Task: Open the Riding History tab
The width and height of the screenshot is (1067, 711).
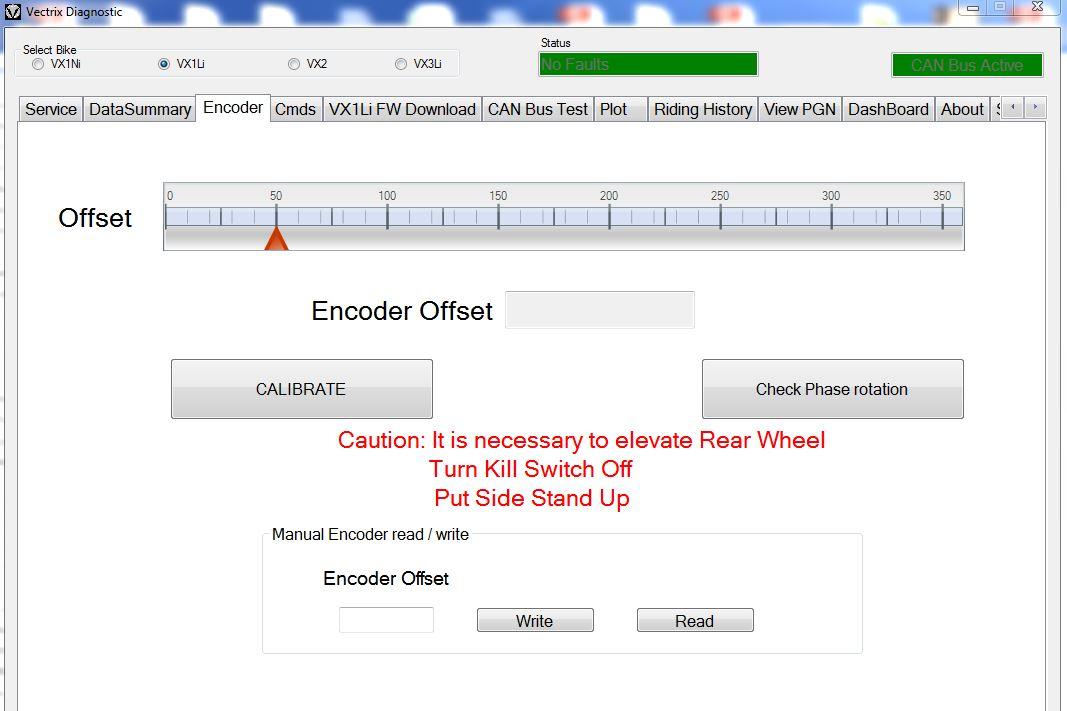Action: 703,110
